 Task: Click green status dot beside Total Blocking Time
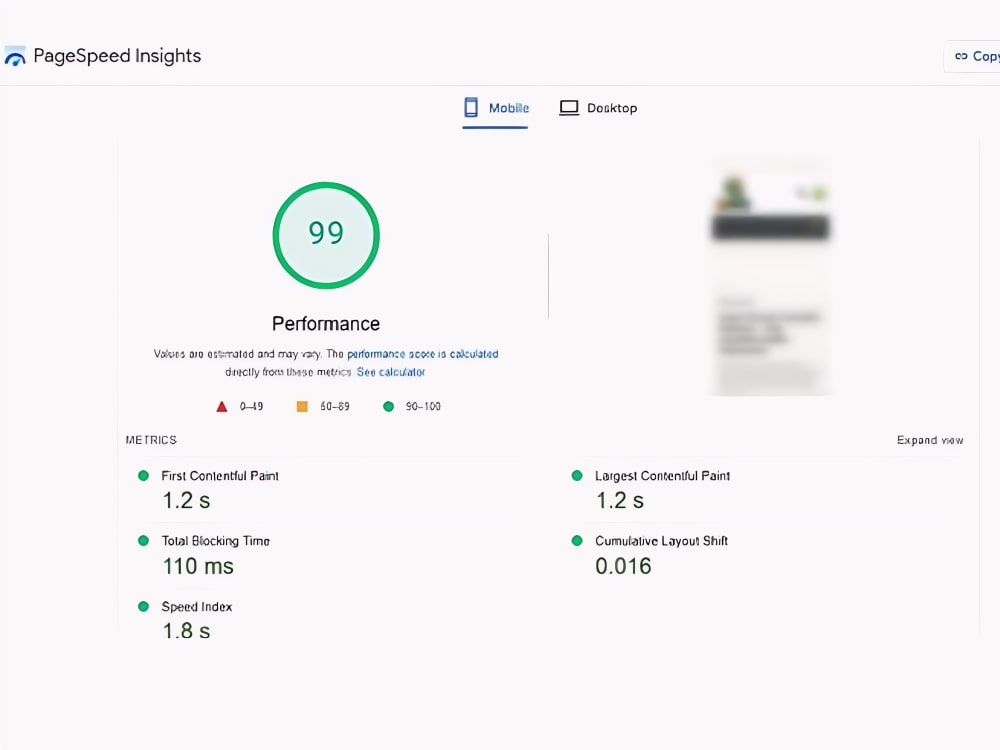click(143, 541)
